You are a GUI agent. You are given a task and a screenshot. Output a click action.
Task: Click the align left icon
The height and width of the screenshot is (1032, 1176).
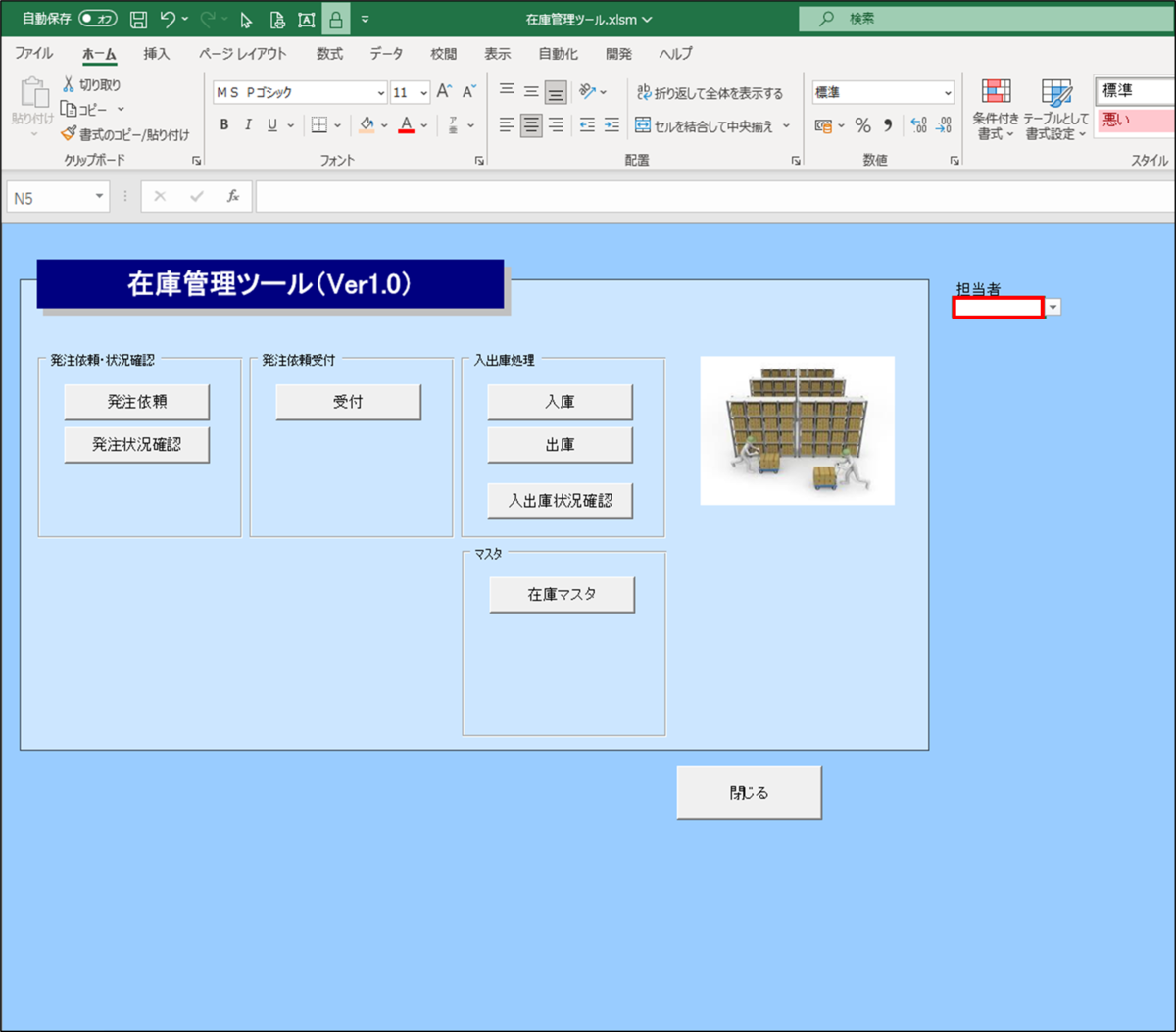point(507,125)
